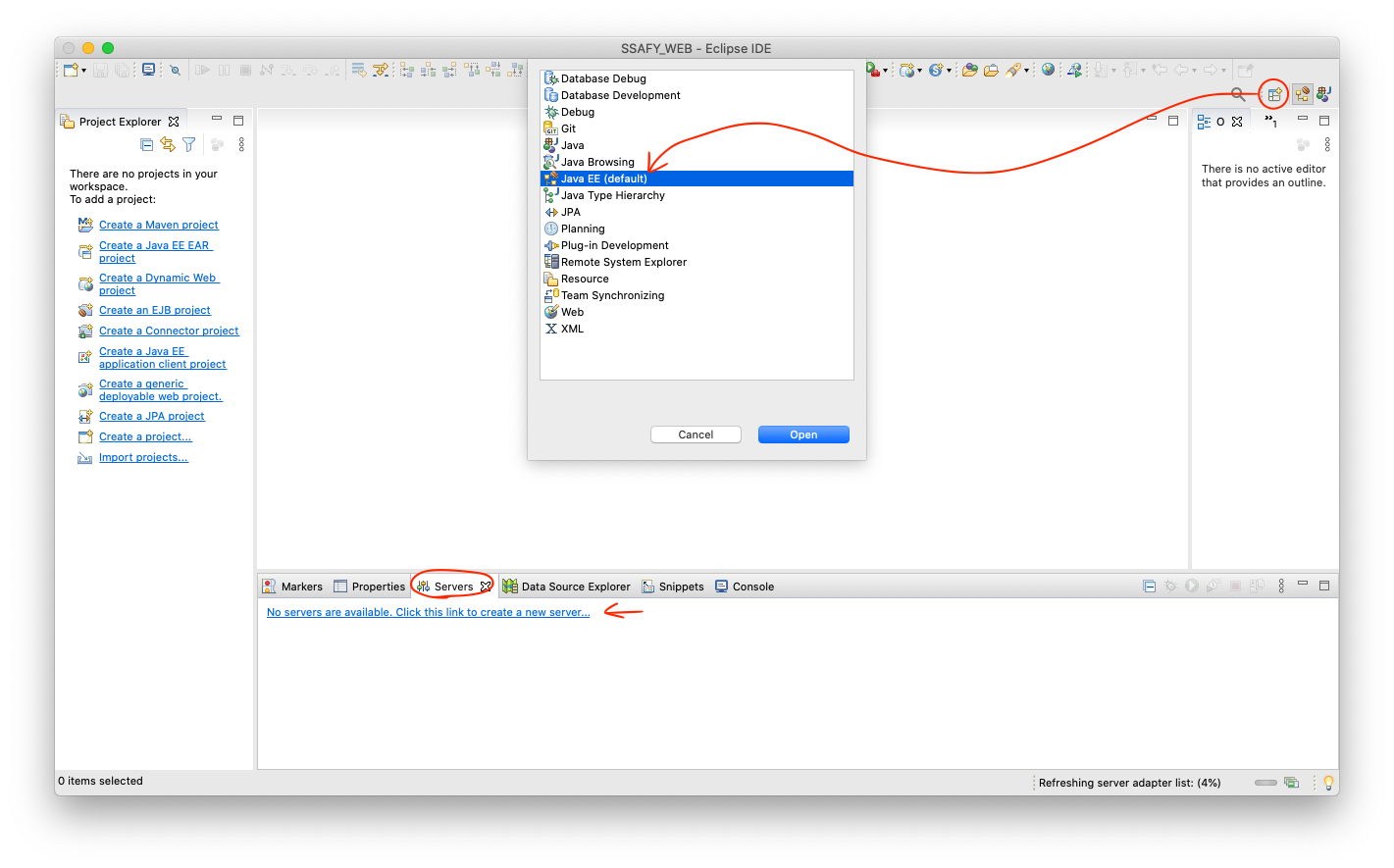Select the Project Explorer tab
Viewport: 1394px width, 868px height.
click(120, 122)
